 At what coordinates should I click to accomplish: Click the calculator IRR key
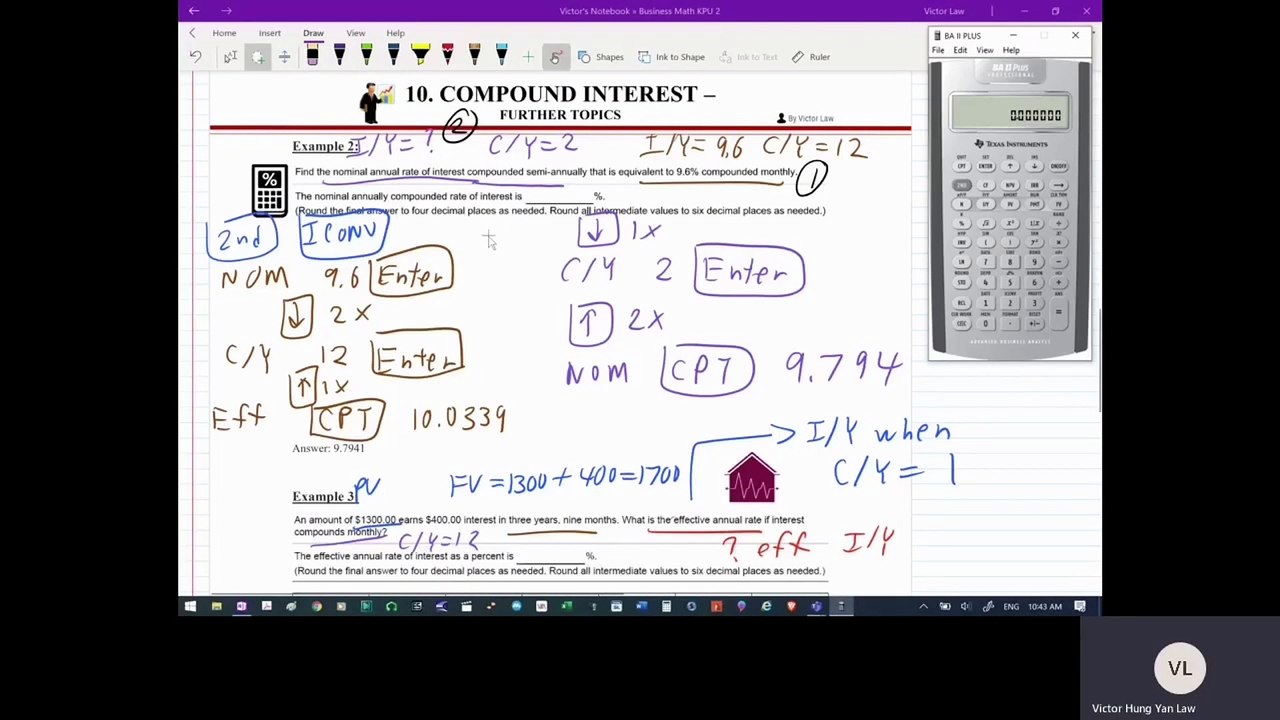pyautogui.click(x=1035, y=185)
